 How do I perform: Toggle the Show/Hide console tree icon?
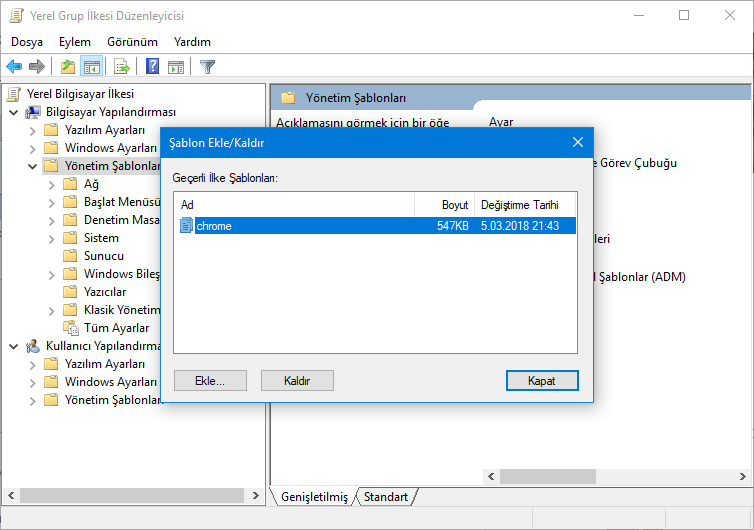tap(91, 66)
